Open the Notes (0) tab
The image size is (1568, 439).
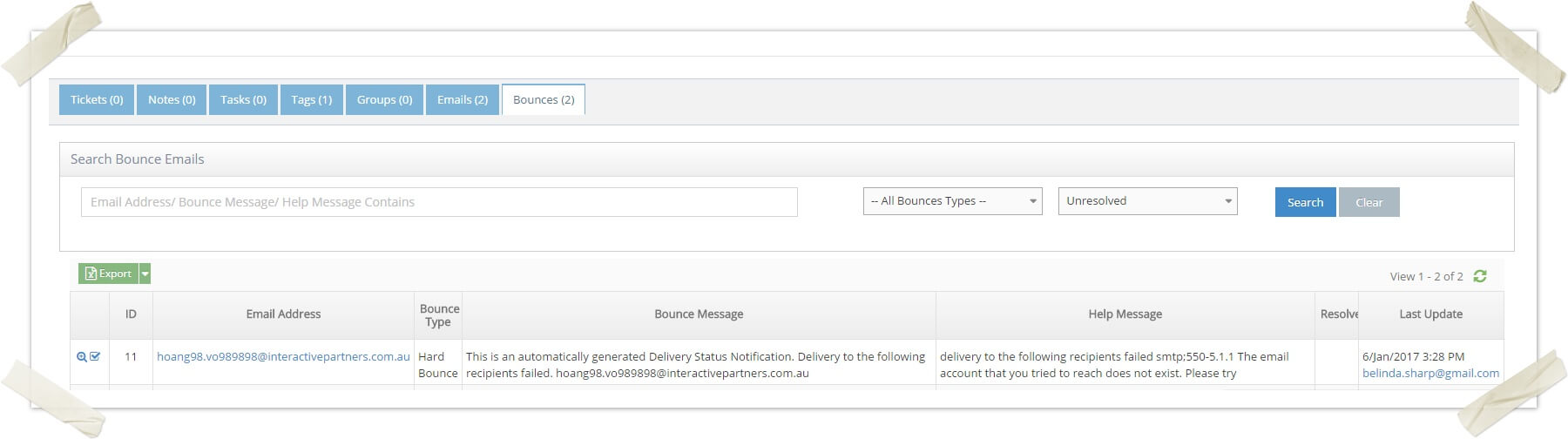click(172, 99)
